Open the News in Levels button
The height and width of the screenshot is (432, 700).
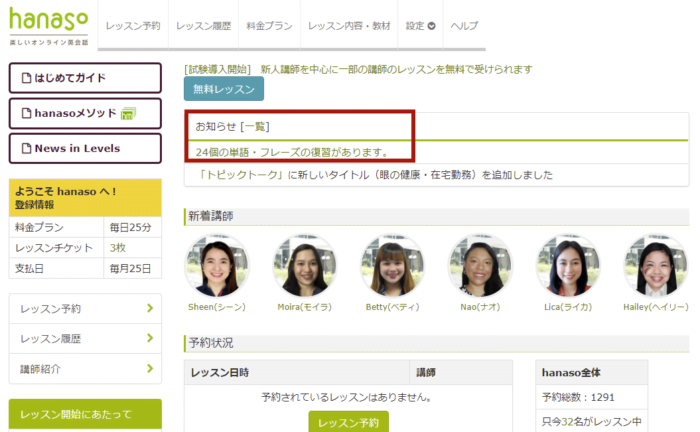[85, 148]
